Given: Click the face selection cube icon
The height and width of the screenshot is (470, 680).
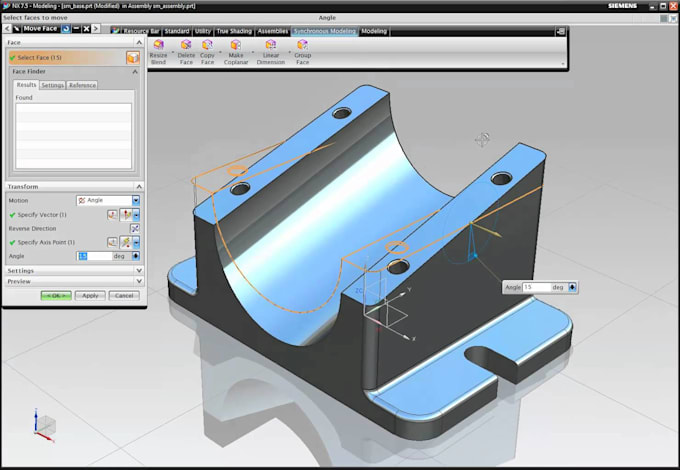Looking at the screenshot, I should (133, 58).
